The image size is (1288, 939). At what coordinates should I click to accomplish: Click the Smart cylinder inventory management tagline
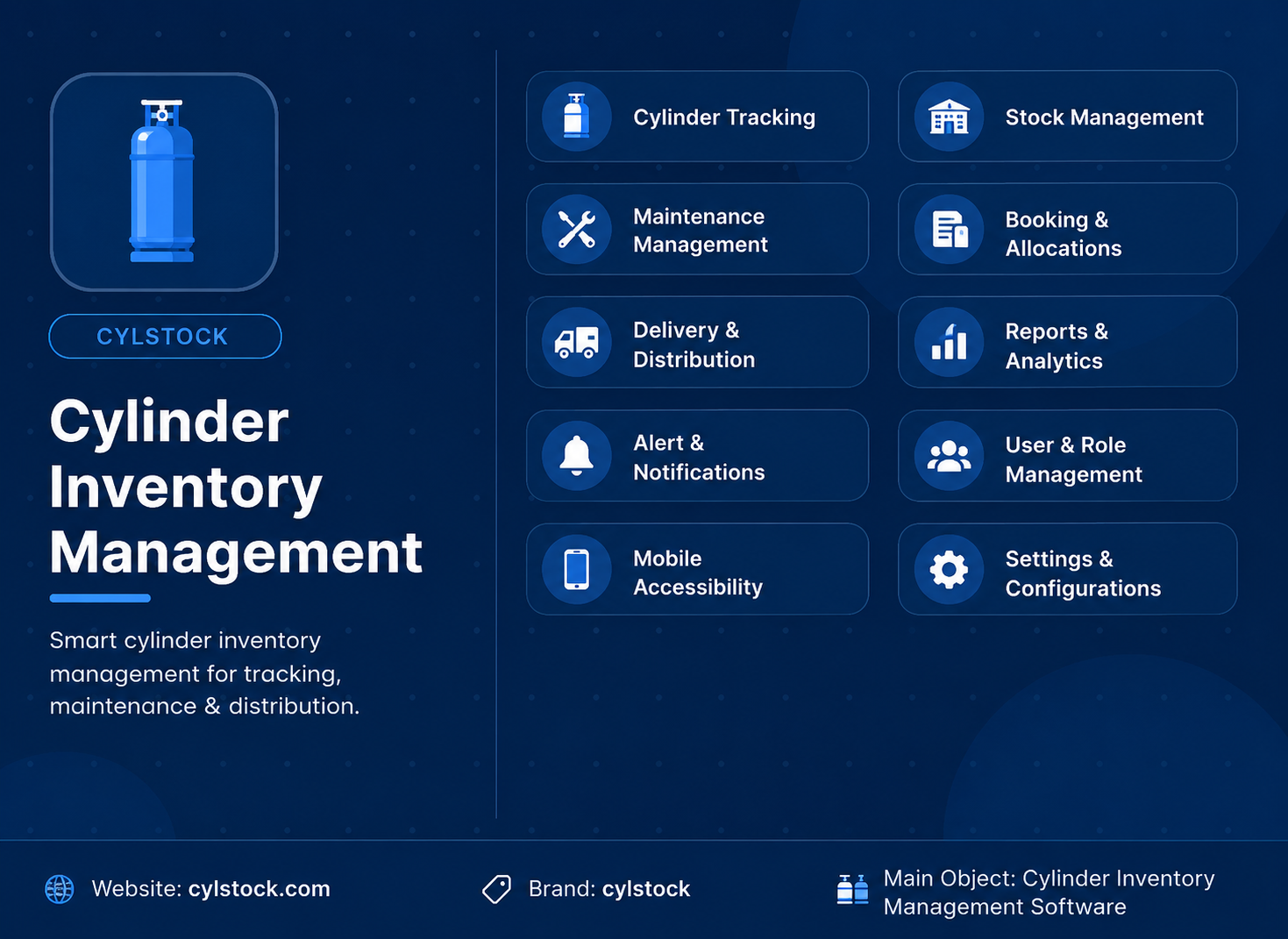204,673
